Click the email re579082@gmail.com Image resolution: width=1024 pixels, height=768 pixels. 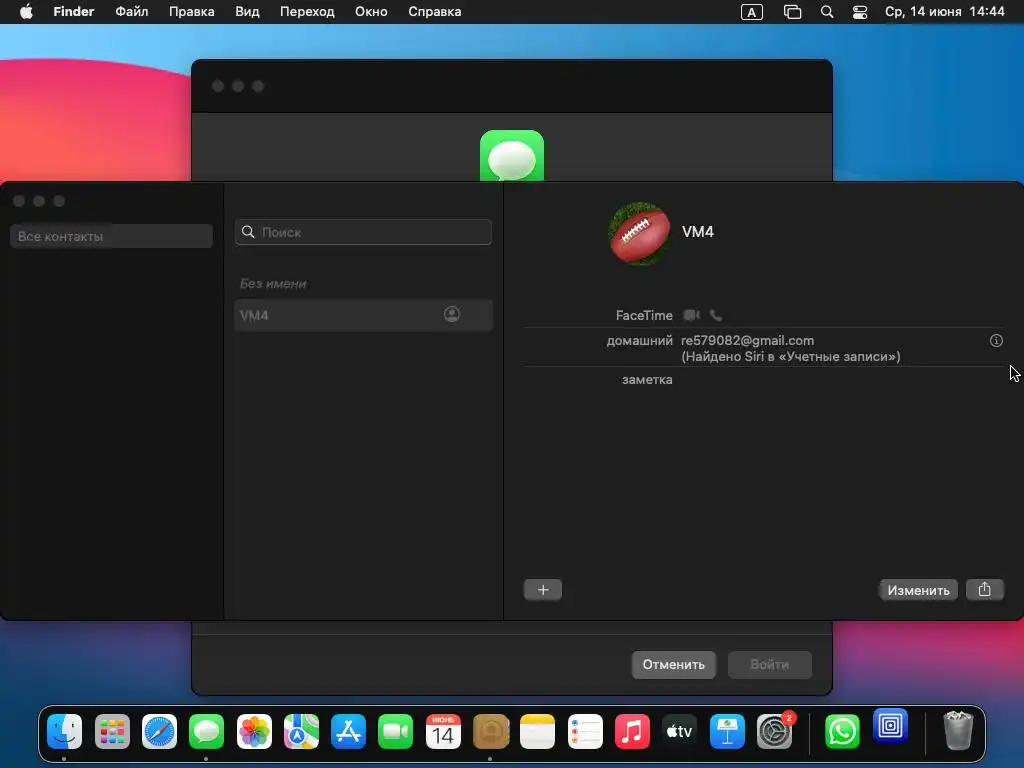coord(747,340)
